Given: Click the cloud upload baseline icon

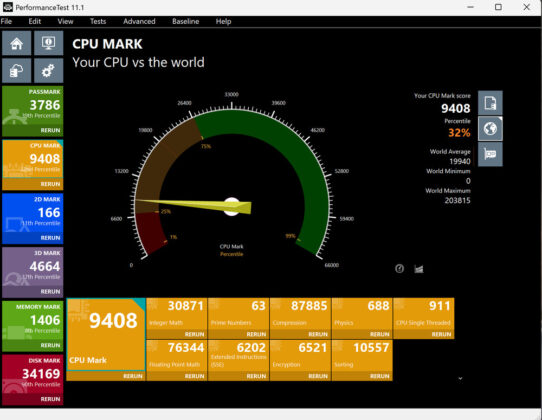Looking at the screenshot, I should (16, 71).
